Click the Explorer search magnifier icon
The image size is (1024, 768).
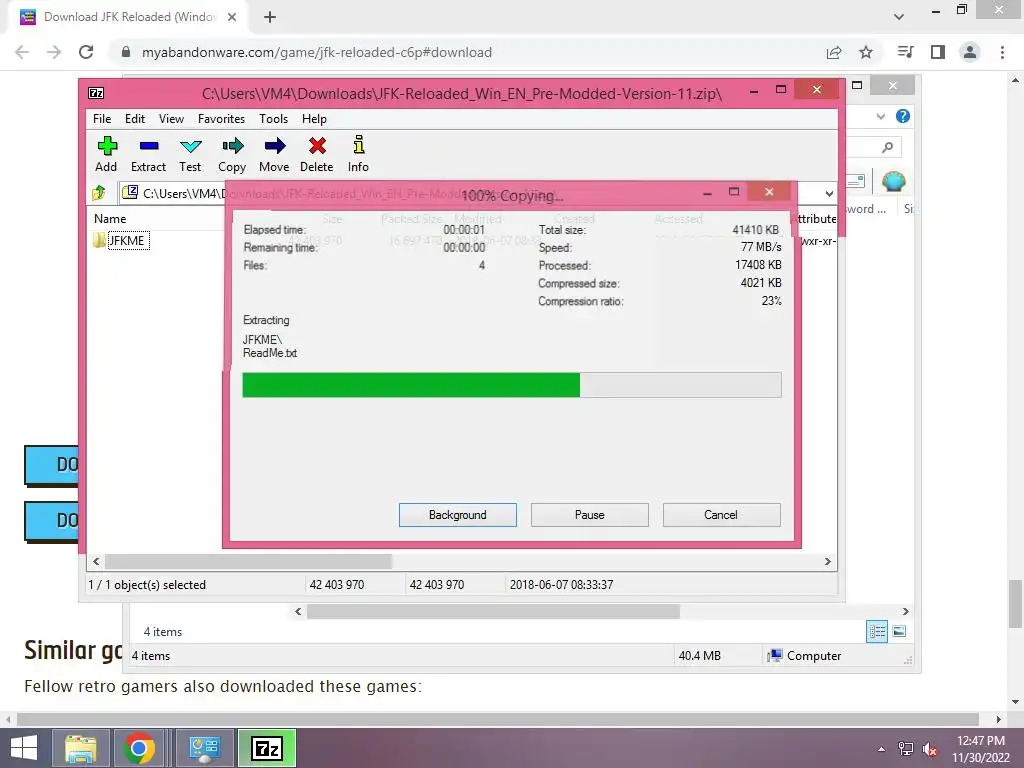[887, 148]
